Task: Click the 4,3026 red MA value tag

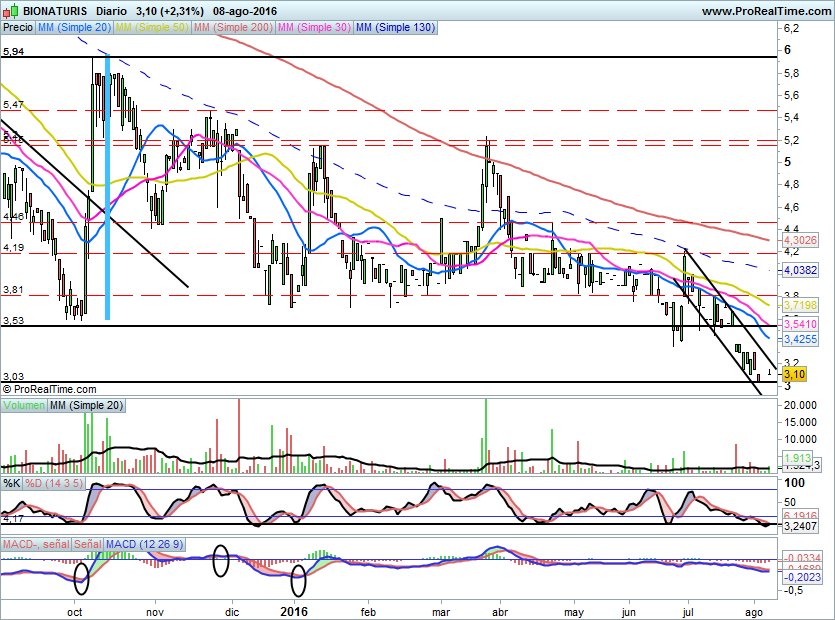Action: point(800,240)
